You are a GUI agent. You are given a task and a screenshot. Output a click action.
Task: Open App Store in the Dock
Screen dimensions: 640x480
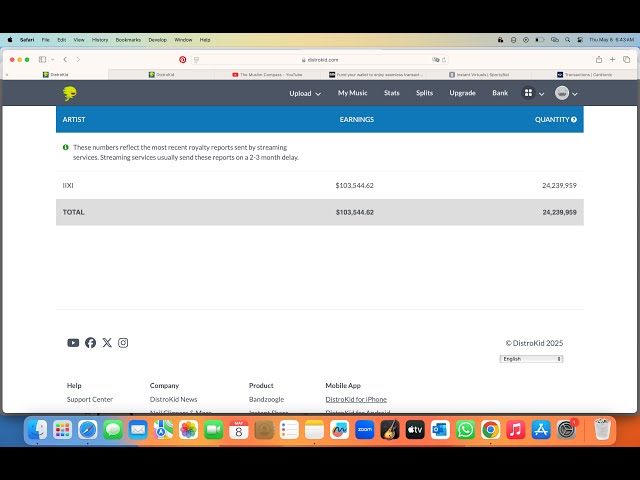coord(541,430)
